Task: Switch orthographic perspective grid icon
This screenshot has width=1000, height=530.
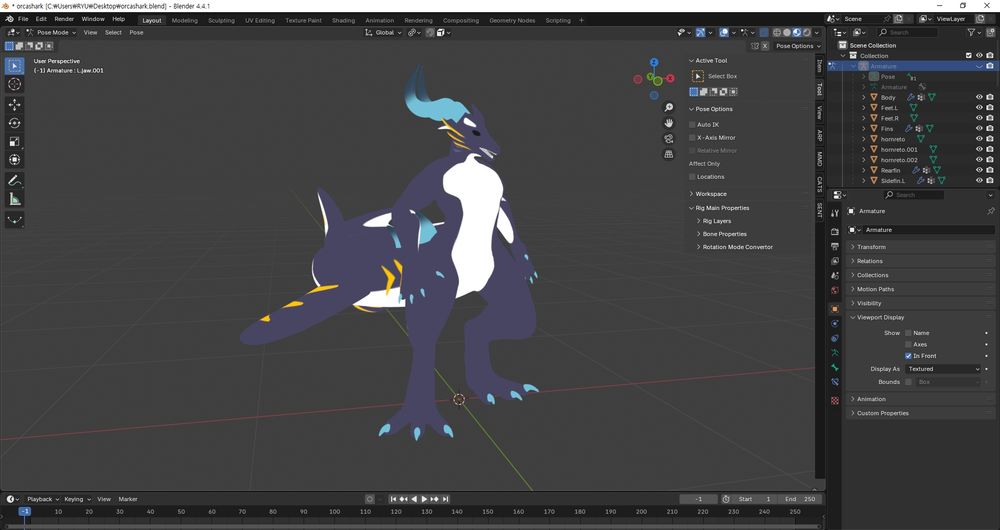Action: pos(668,154)
